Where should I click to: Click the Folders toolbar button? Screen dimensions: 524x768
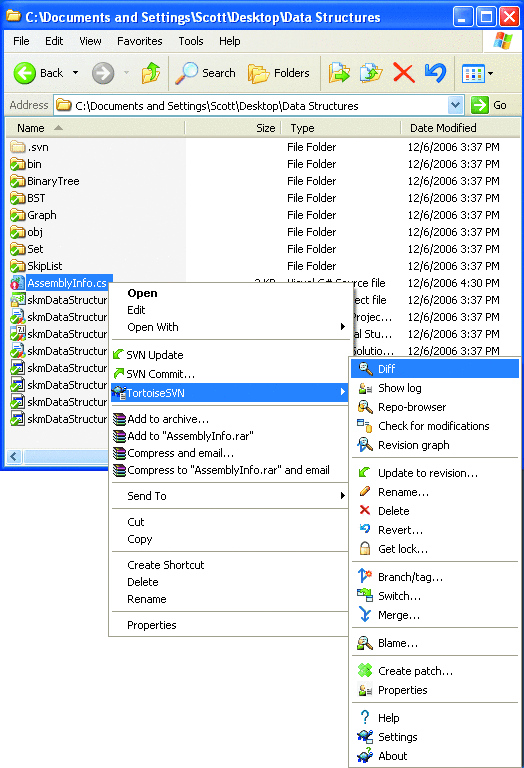tap(279, 73)
